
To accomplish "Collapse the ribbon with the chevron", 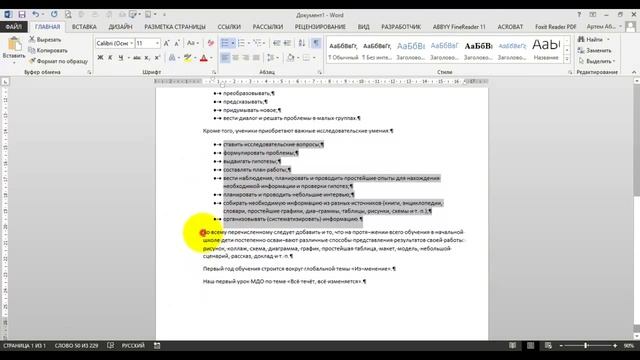I will 634,72.
